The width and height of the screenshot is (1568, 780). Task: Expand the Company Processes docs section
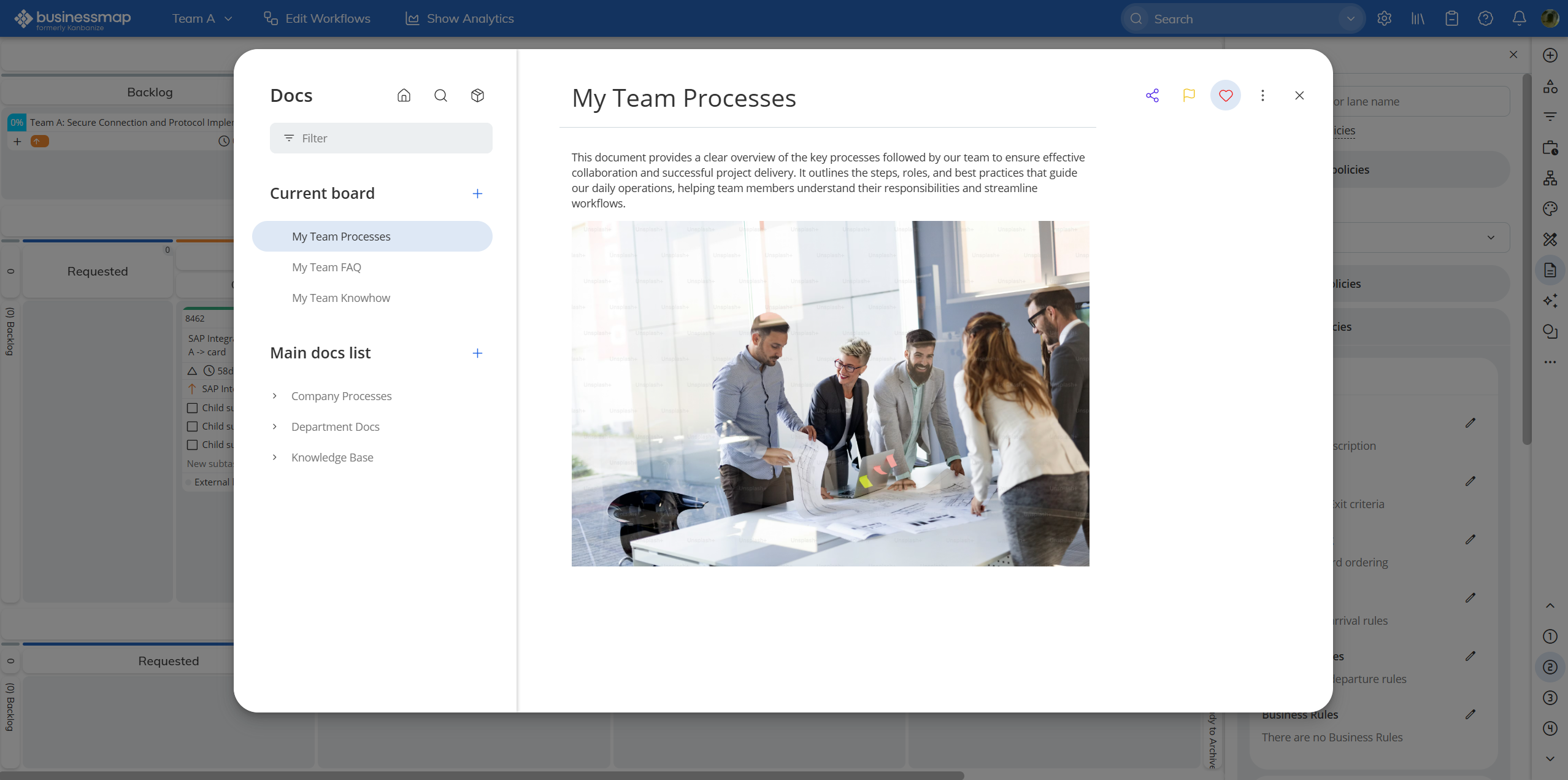point(274,396)
